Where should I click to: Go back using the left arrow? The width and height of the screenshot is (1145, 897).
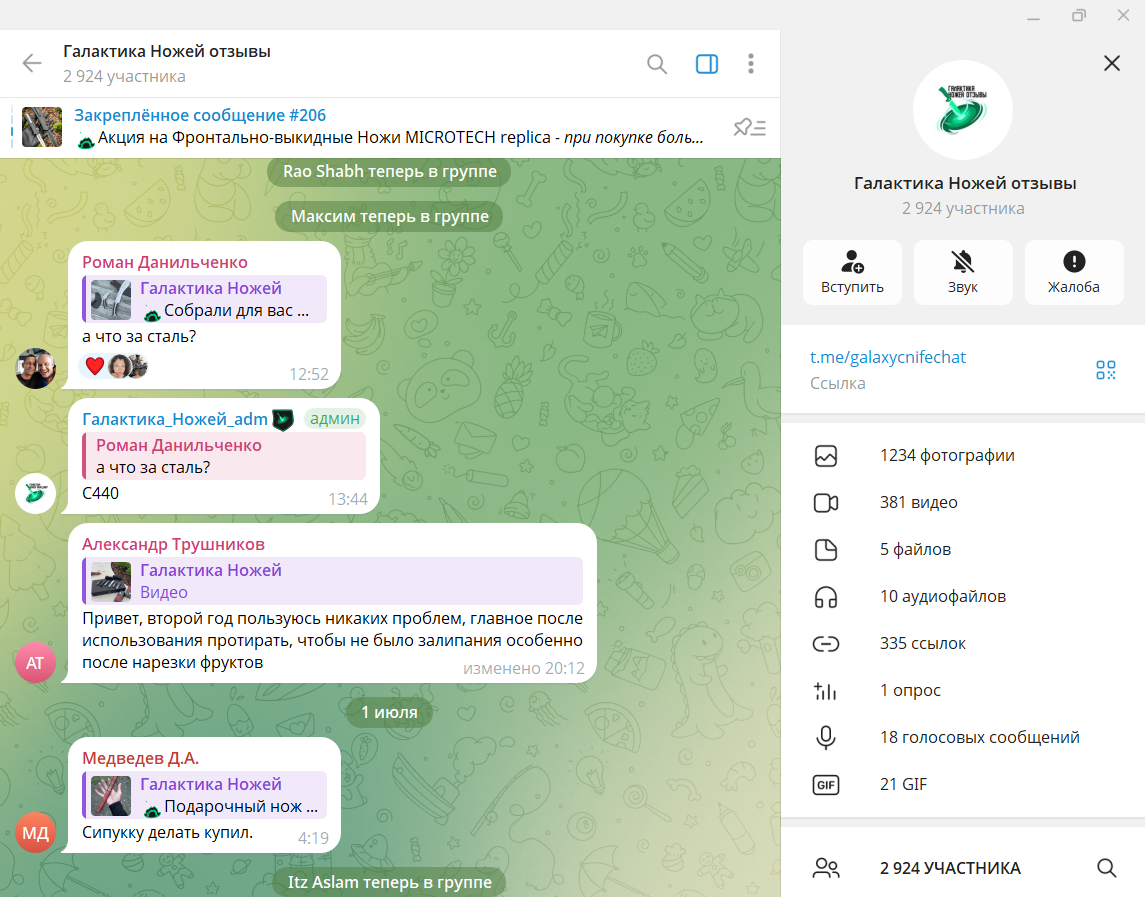(32, 64)
